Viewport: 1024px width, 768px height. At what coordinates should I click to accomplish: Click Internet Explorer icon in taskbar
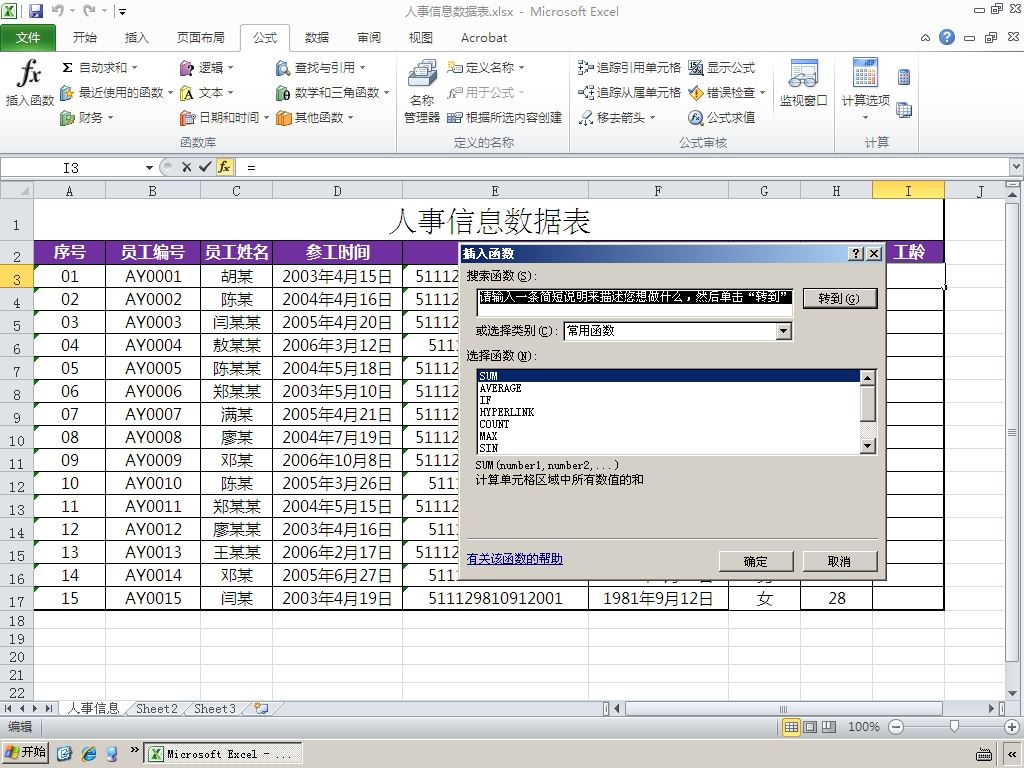[x=88, y=754]
